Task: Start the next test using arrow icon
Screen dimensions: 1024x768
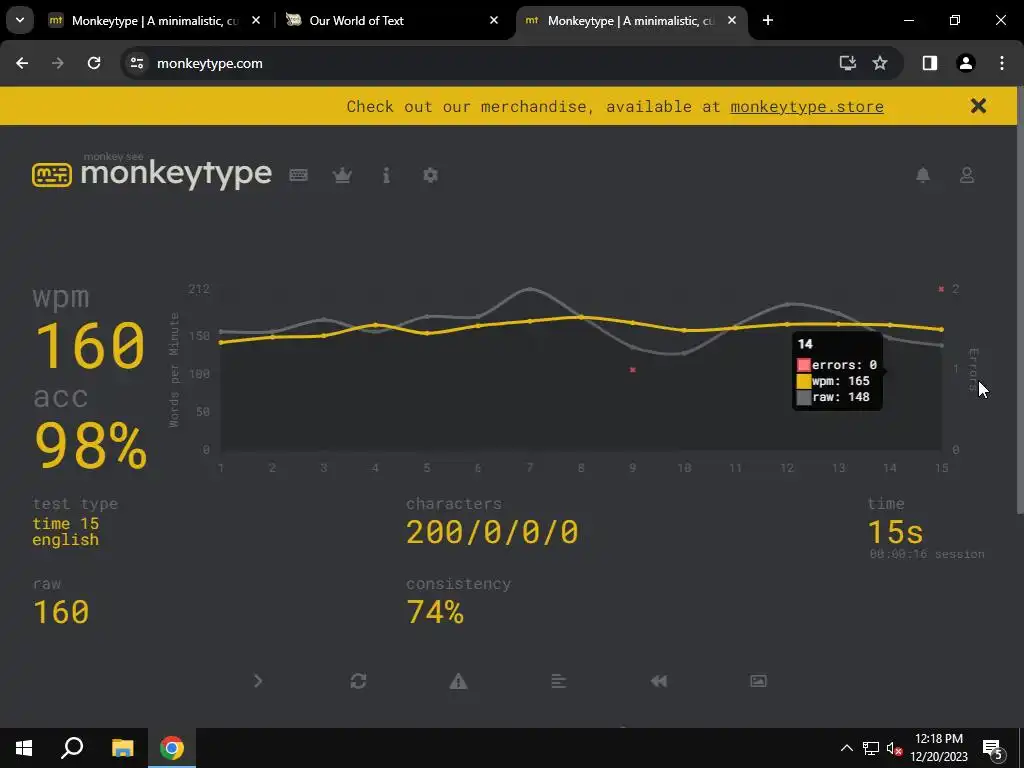Action: (x=258, y=681)
